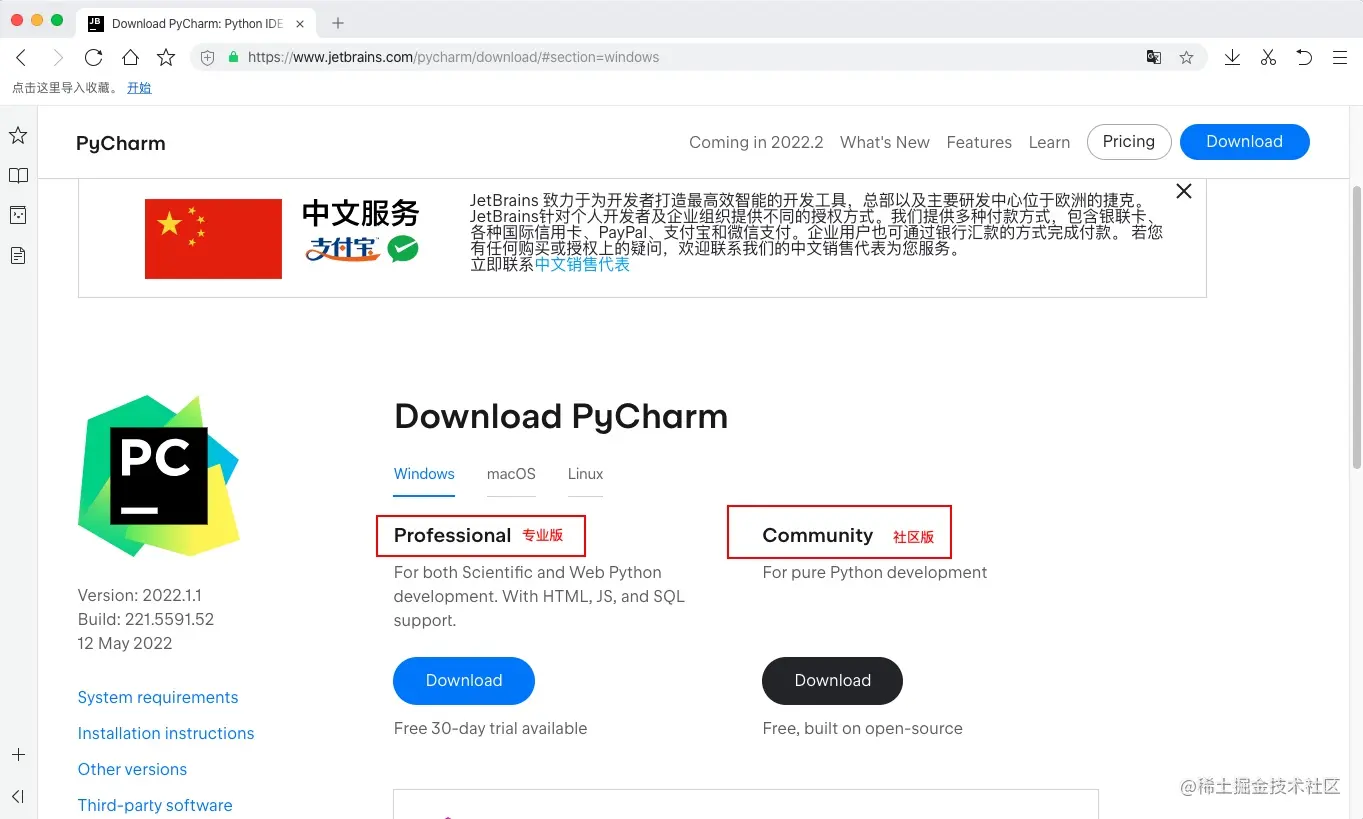
Task: Click the browser forward arrow
Action: pos(57,58)
